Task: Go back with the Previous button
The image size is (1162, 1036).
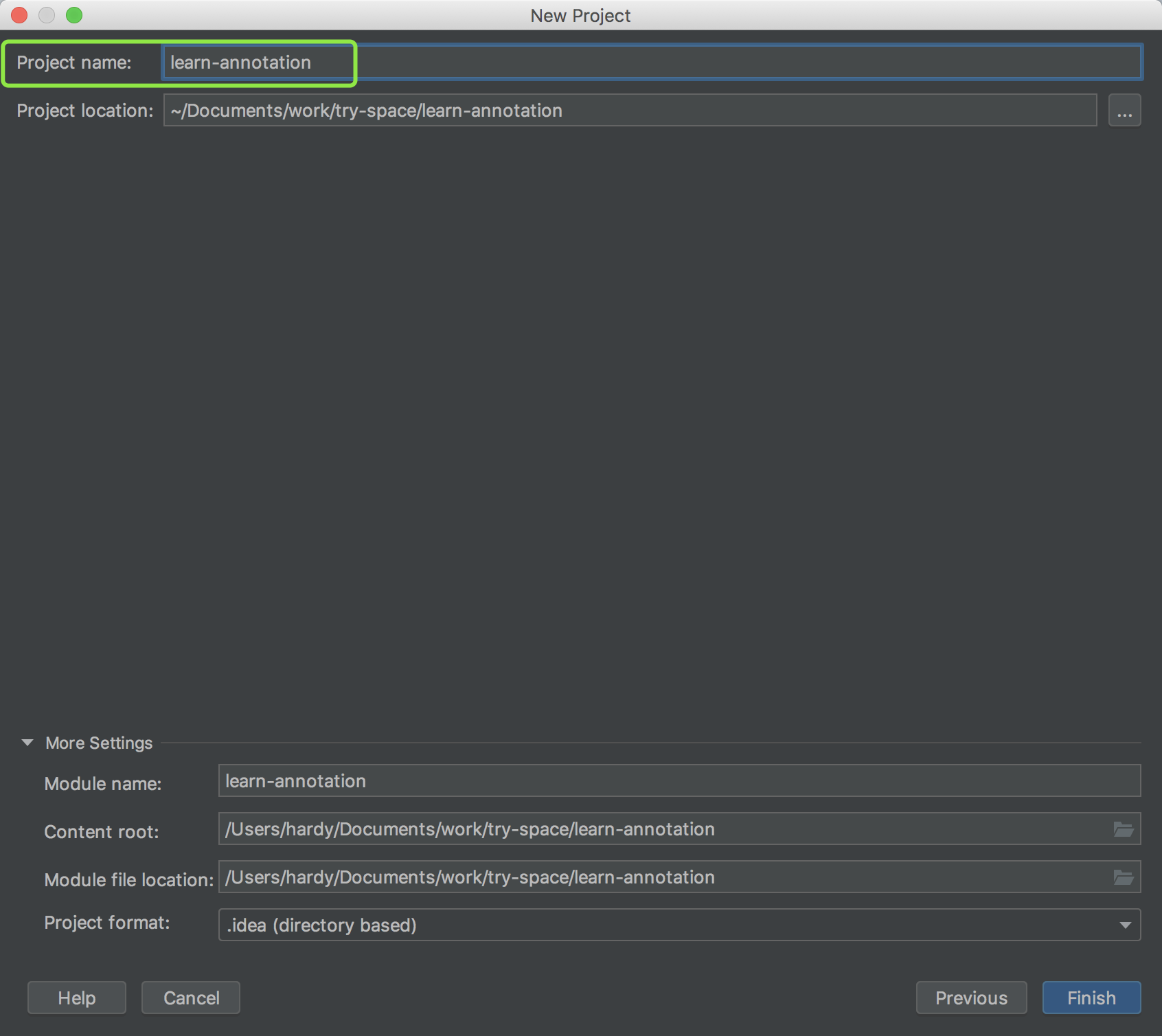Action: click(x=971, y=998)
